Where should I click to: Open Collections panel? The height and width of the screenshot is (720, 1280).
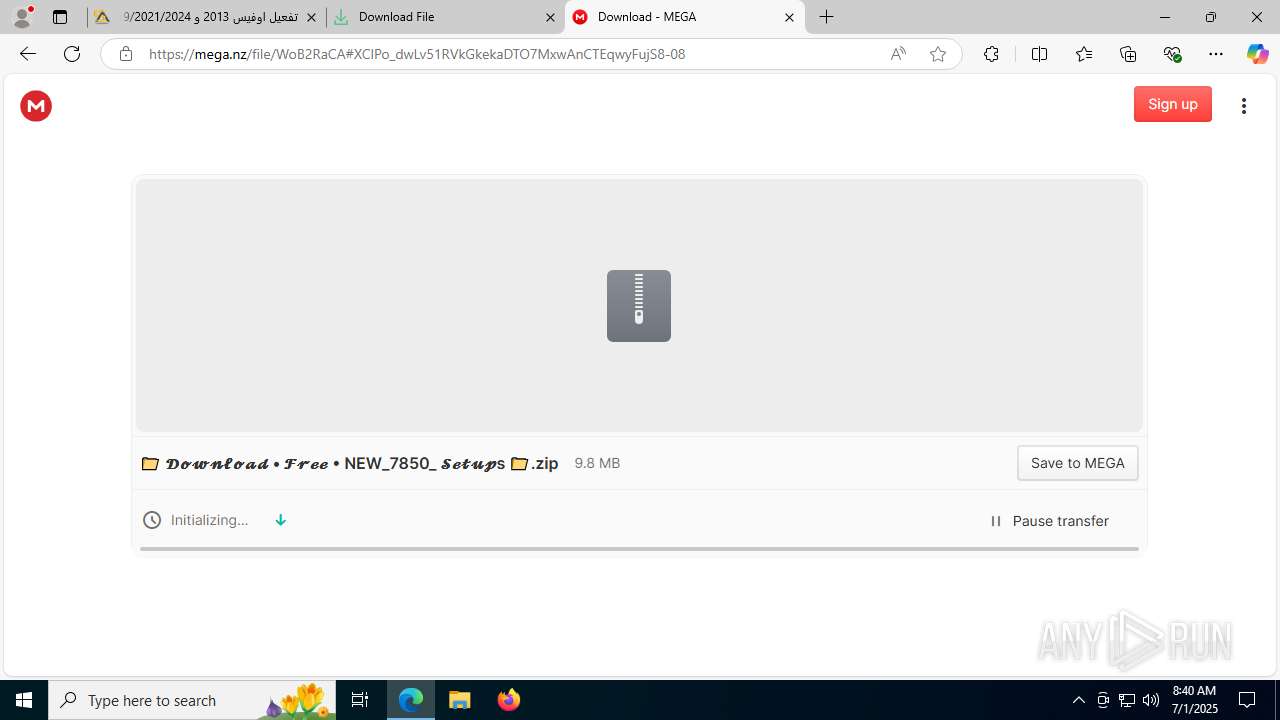click(x=1128, y=54)
